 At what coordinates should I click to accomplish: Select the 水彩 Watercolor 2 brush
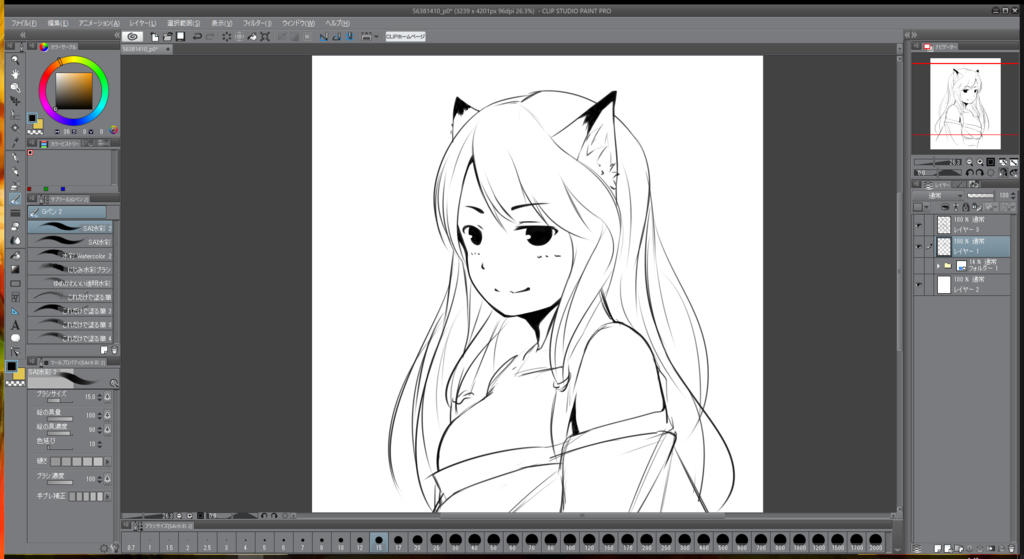[x=70, y=255]
